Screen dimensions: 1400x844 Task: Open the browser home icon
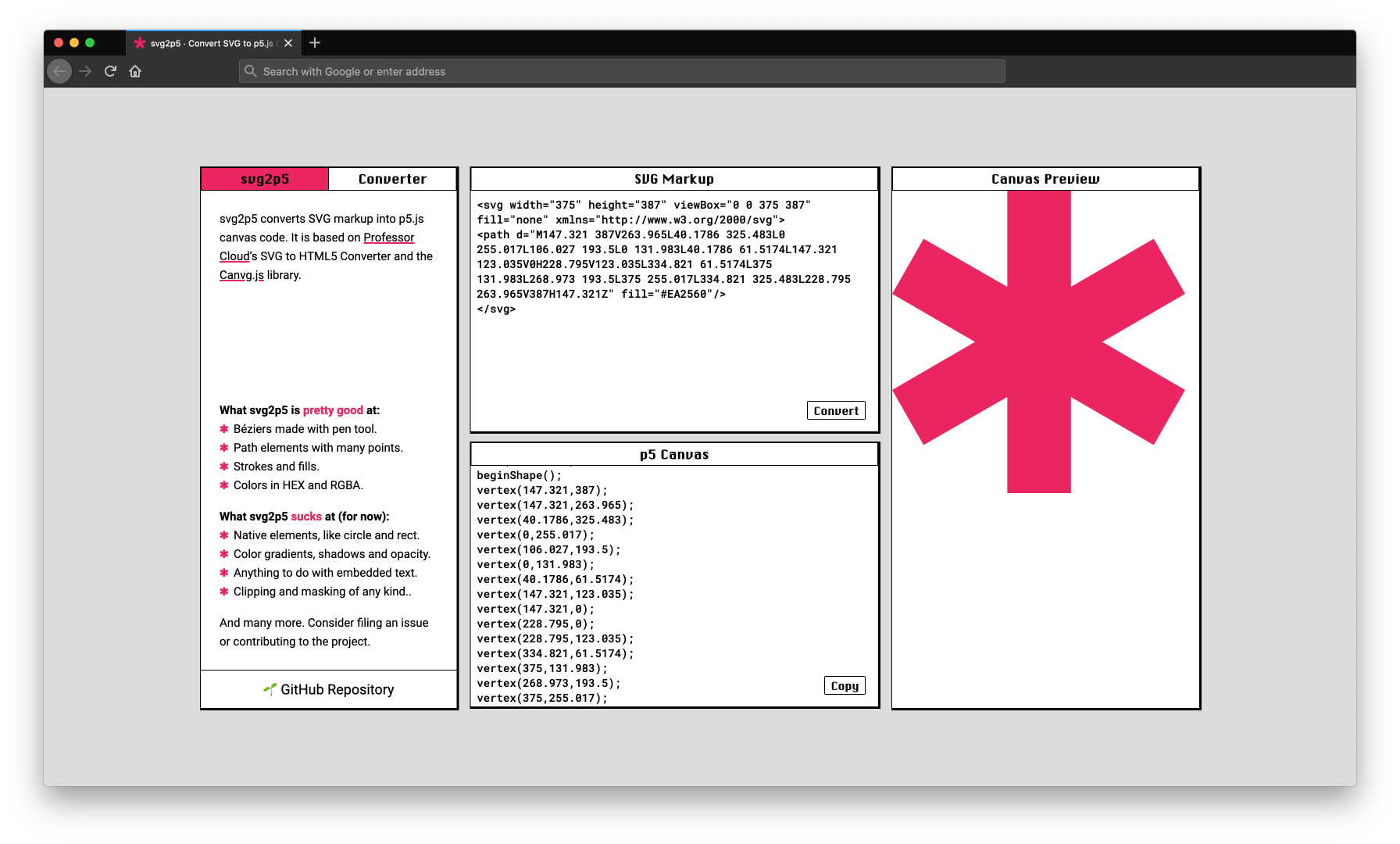click(x=135, y=71)
